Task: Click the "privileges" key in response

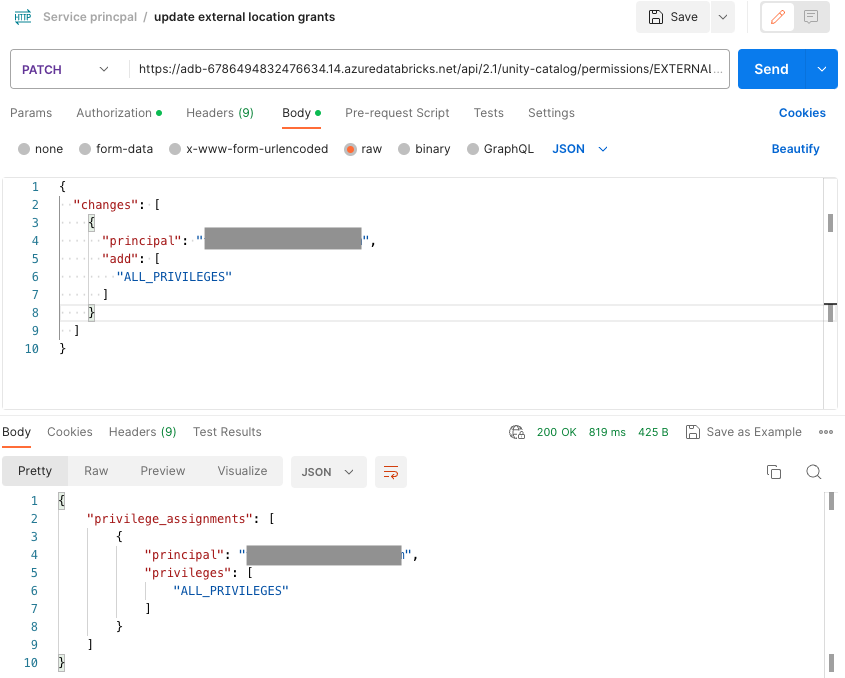Action: (188, 573)
